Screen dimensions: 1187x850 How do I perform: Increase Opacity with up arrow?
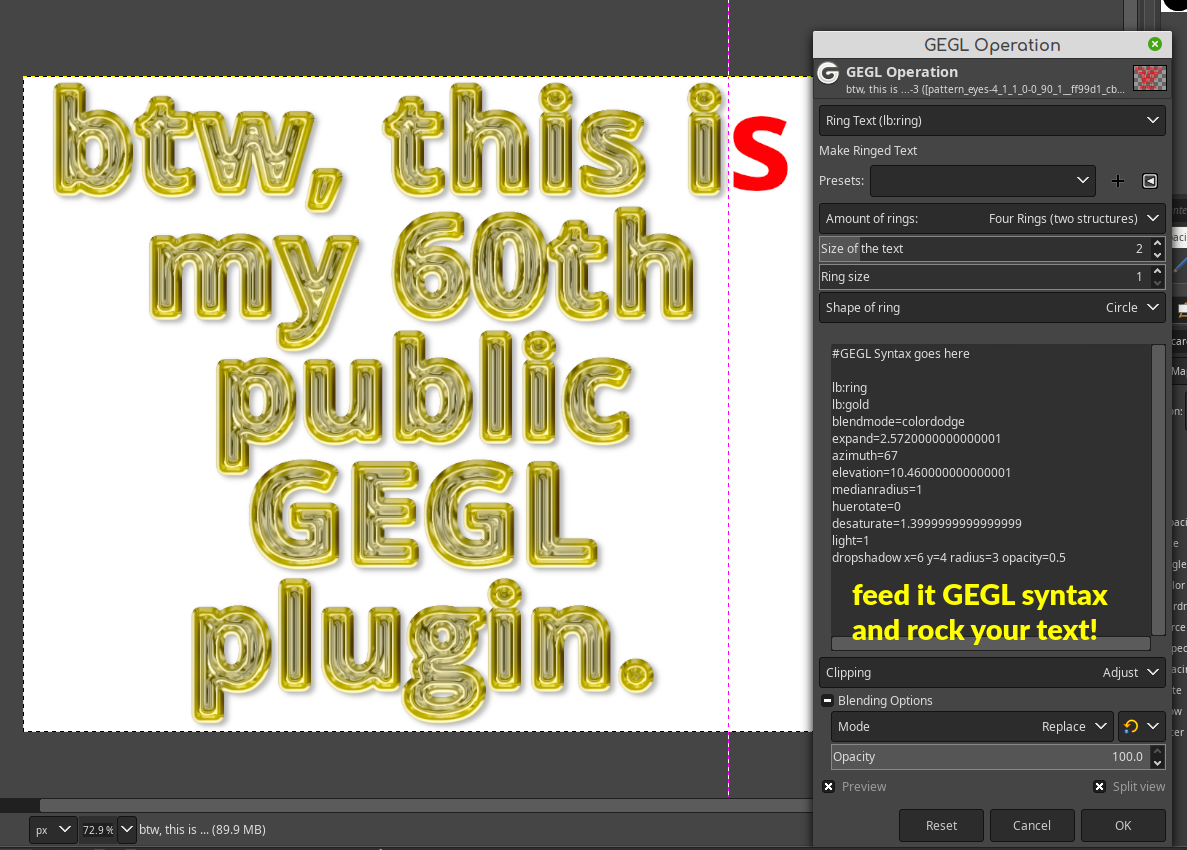(1157, 751)
